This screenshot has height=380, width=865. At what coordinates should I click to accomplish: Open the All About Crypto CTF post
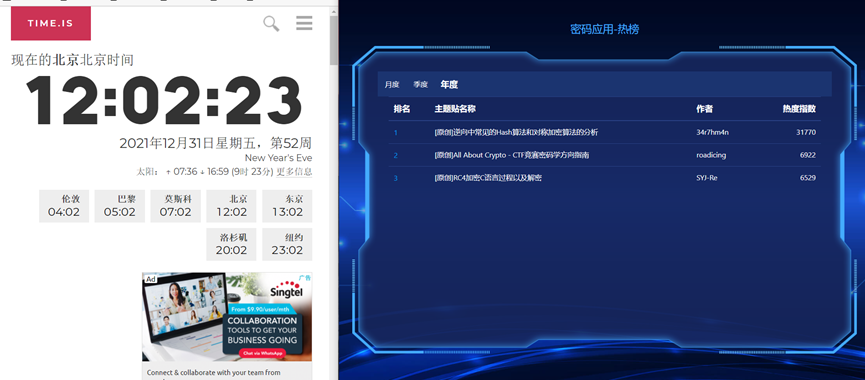511,156
